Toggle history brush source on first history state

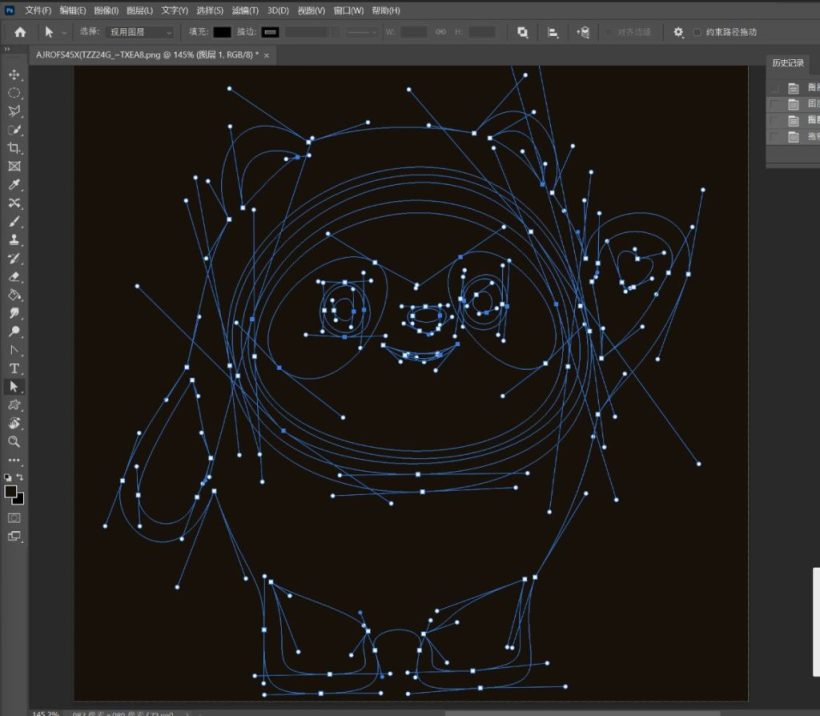coord(775,88)
